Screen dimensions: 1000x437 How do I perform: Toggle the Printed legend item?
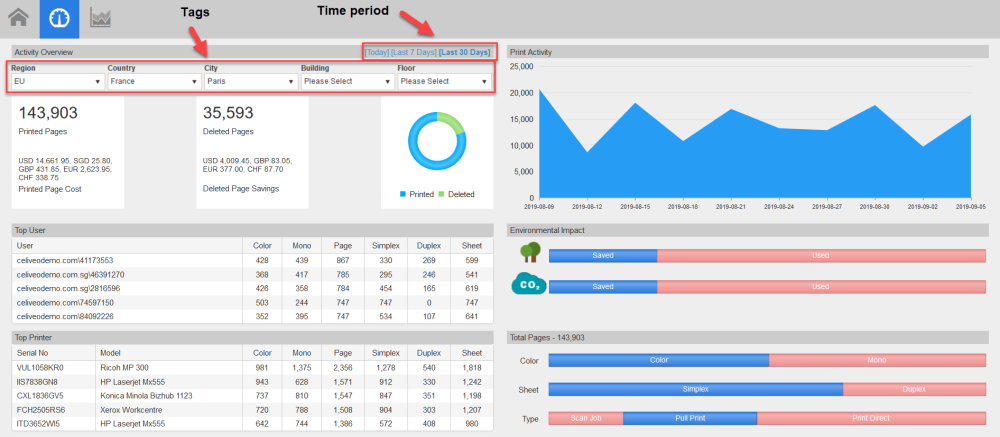click(416, 195)
